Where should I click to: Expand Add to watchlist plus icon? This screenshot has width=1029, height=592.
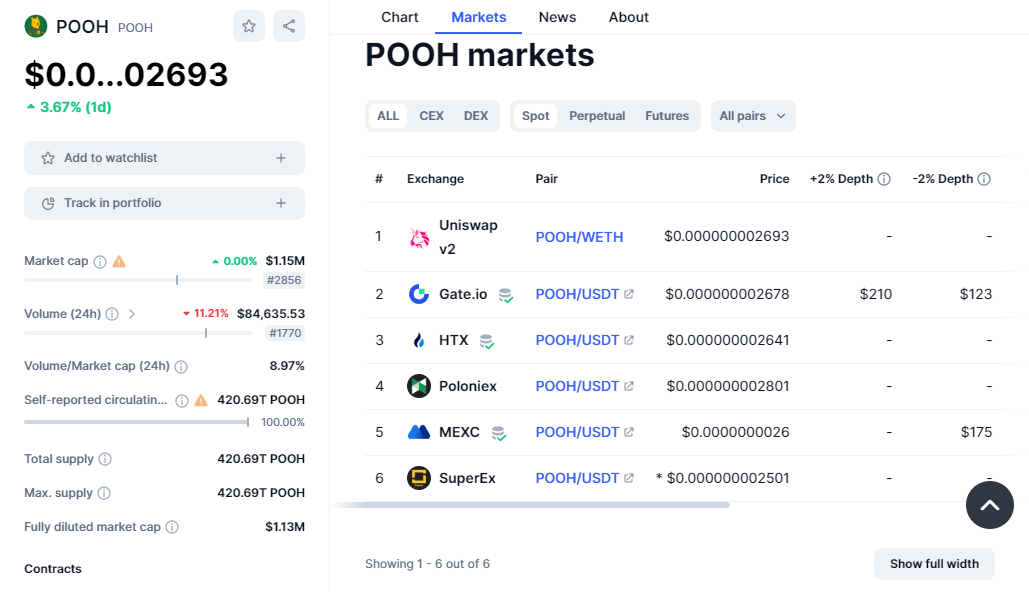click(281, 158)
